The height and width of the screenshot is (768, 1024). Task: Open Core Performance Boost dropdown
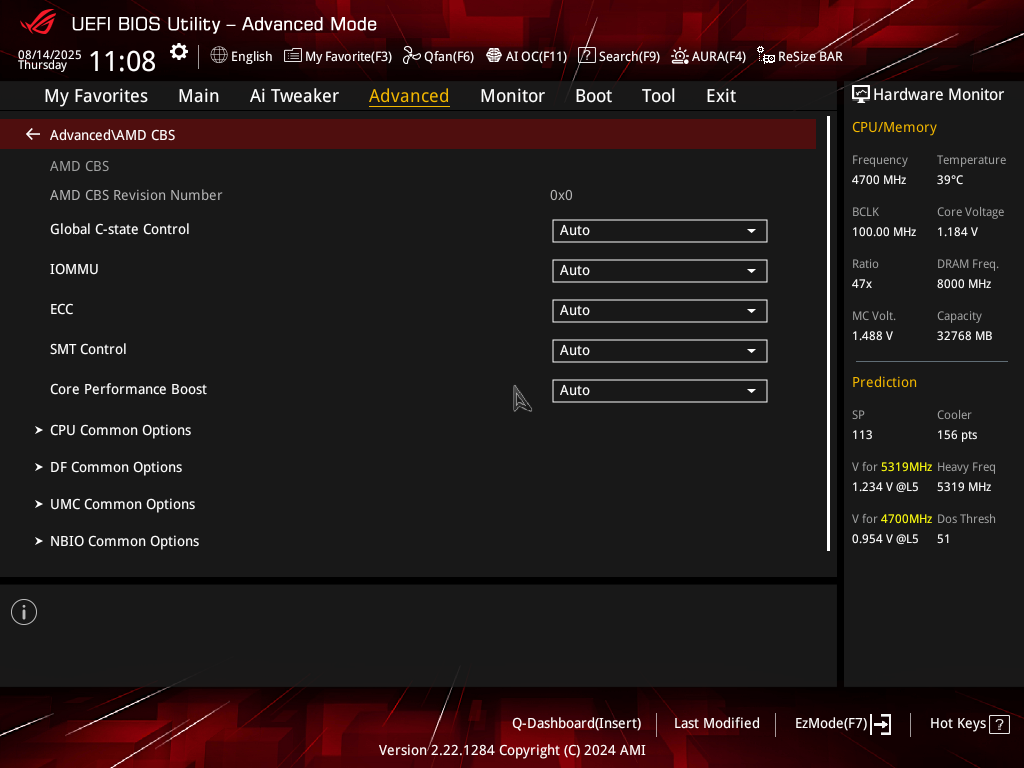click(x=660, y=391)
